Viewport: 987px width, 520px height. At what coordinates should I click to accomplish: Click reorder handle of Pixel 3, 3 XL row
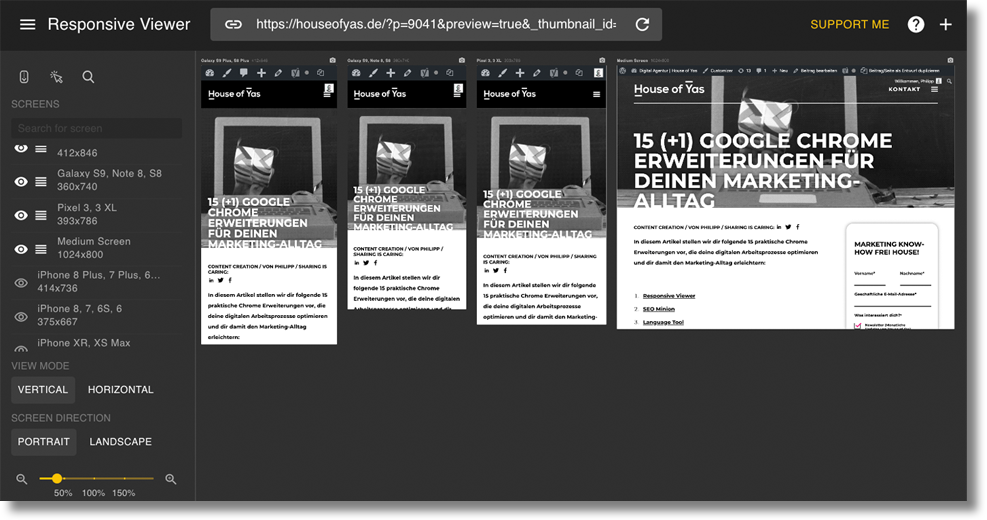coord(41,215)
